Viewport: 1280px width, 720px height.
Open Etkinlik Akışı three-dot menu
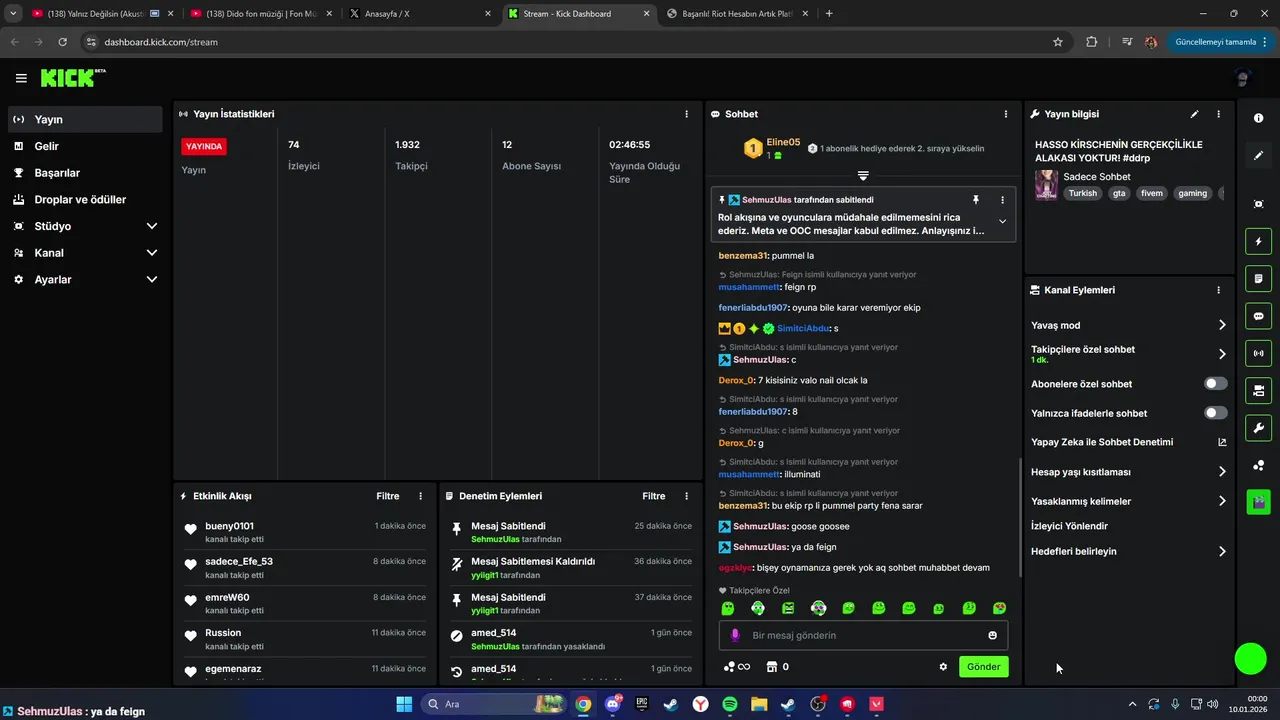[420, 496]
